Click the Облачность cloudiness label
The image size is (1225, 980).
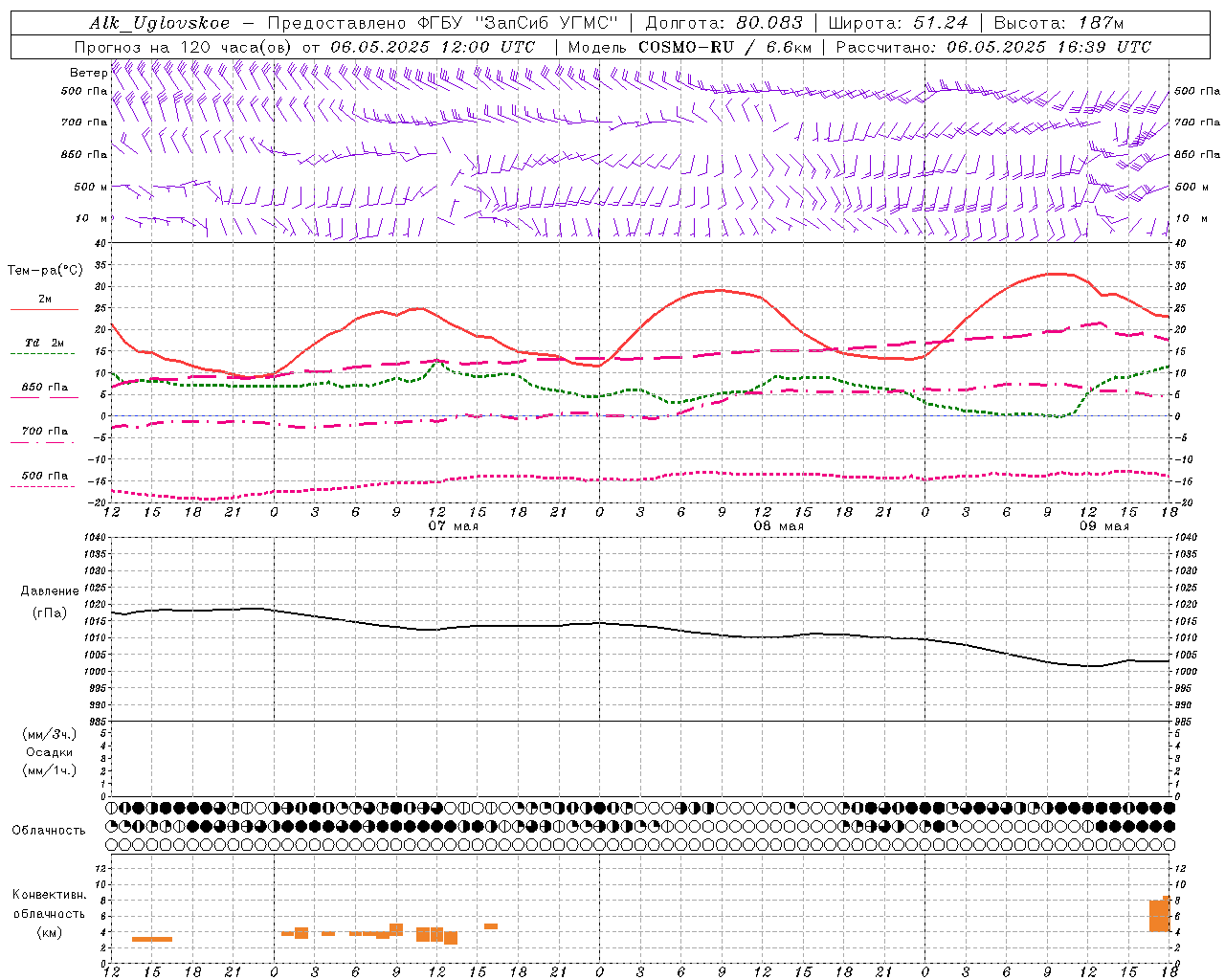tap(49, 831)
